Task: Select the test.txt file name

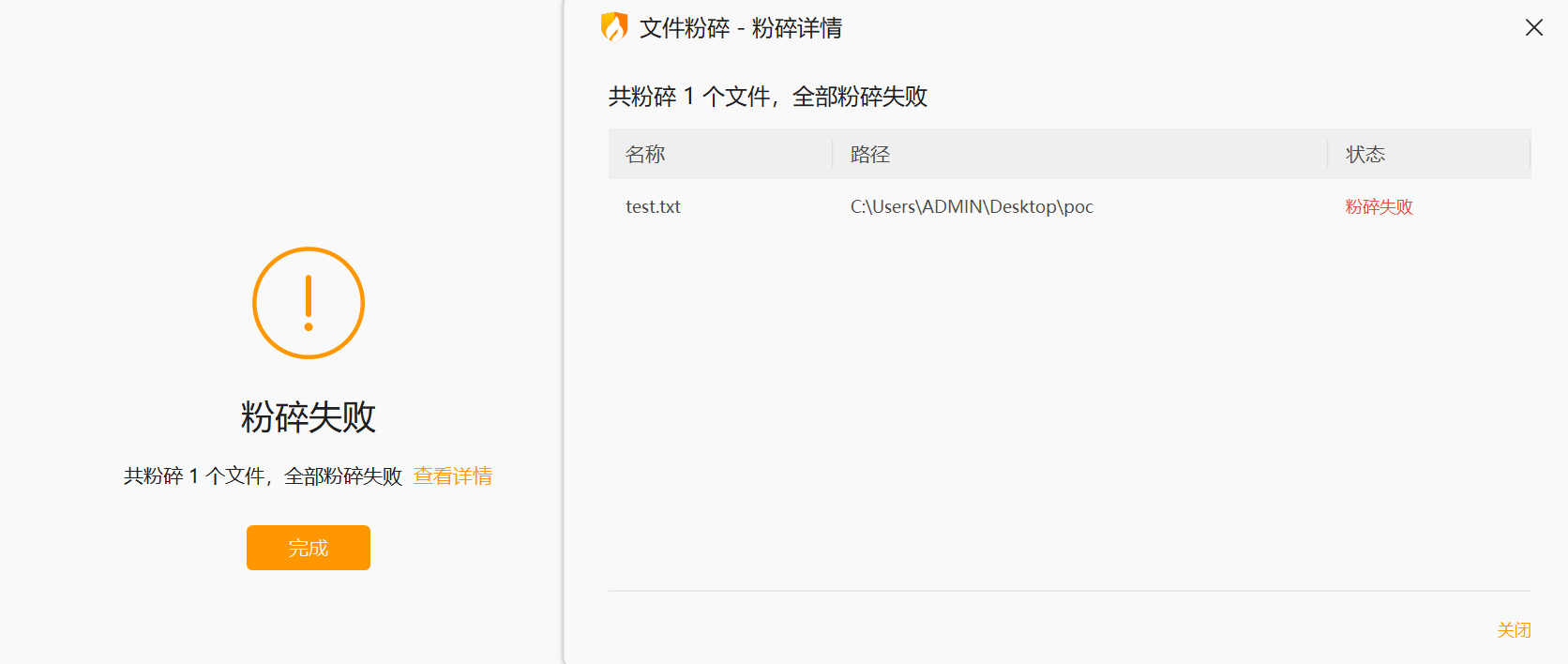Action: click(653, 207)
